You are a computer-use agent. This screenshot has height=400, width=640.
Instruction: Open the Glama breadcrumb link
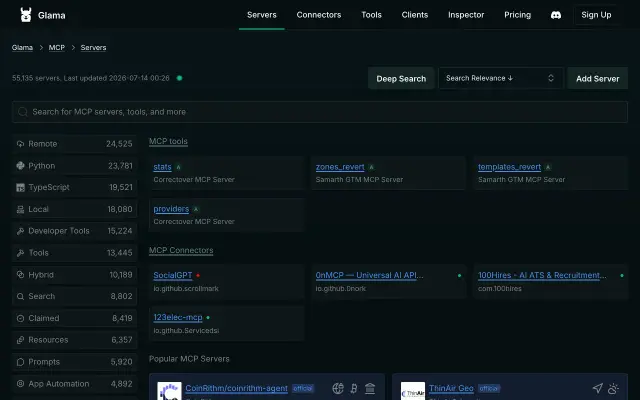click(x=22, y=48)
